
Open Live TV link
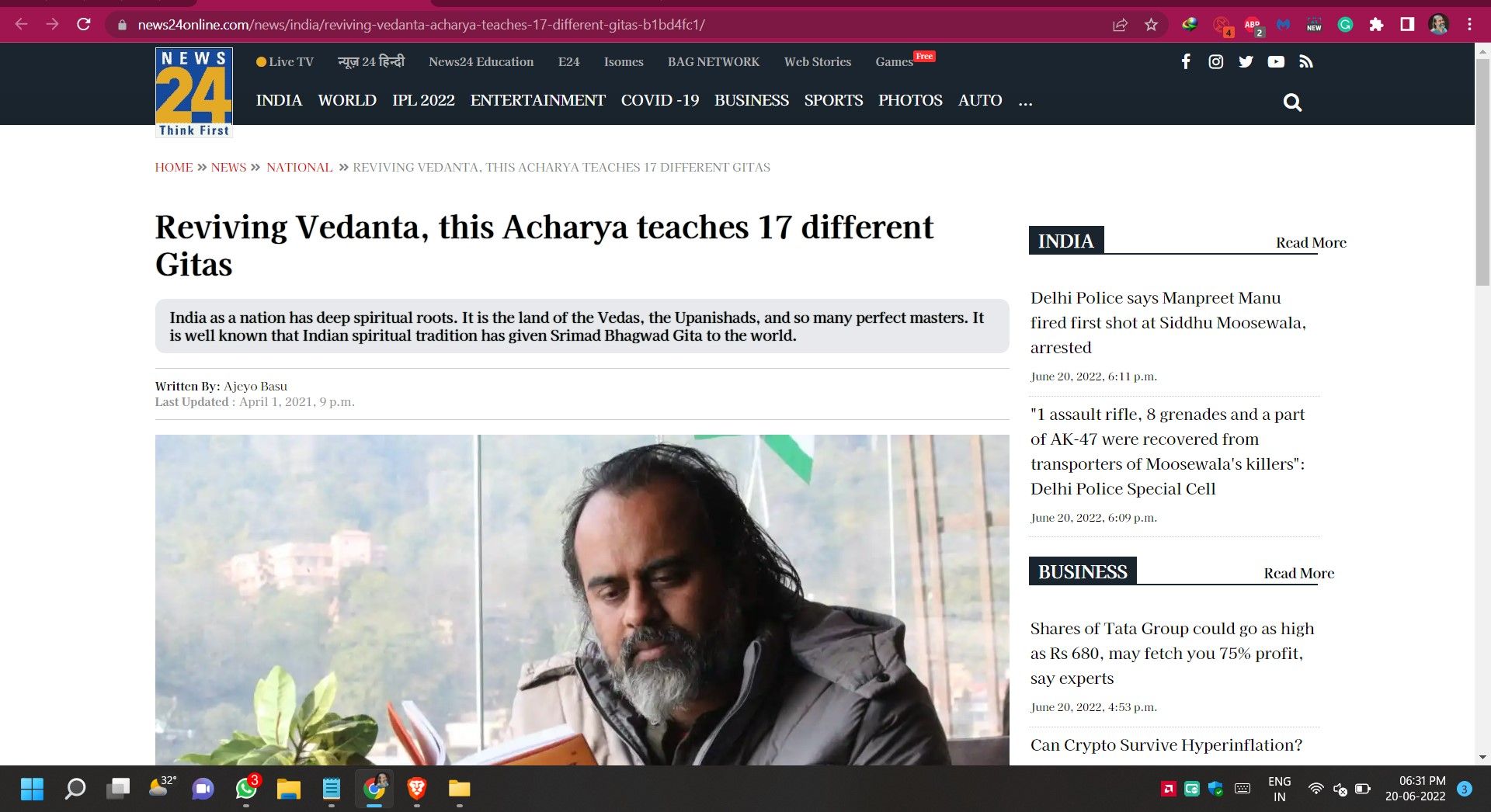pos(285,62)
